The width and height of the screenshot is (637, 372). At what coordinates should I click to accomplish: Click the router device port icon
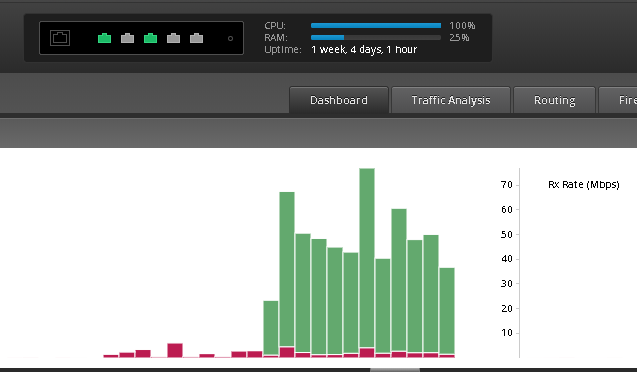click(x=60, y=38)
